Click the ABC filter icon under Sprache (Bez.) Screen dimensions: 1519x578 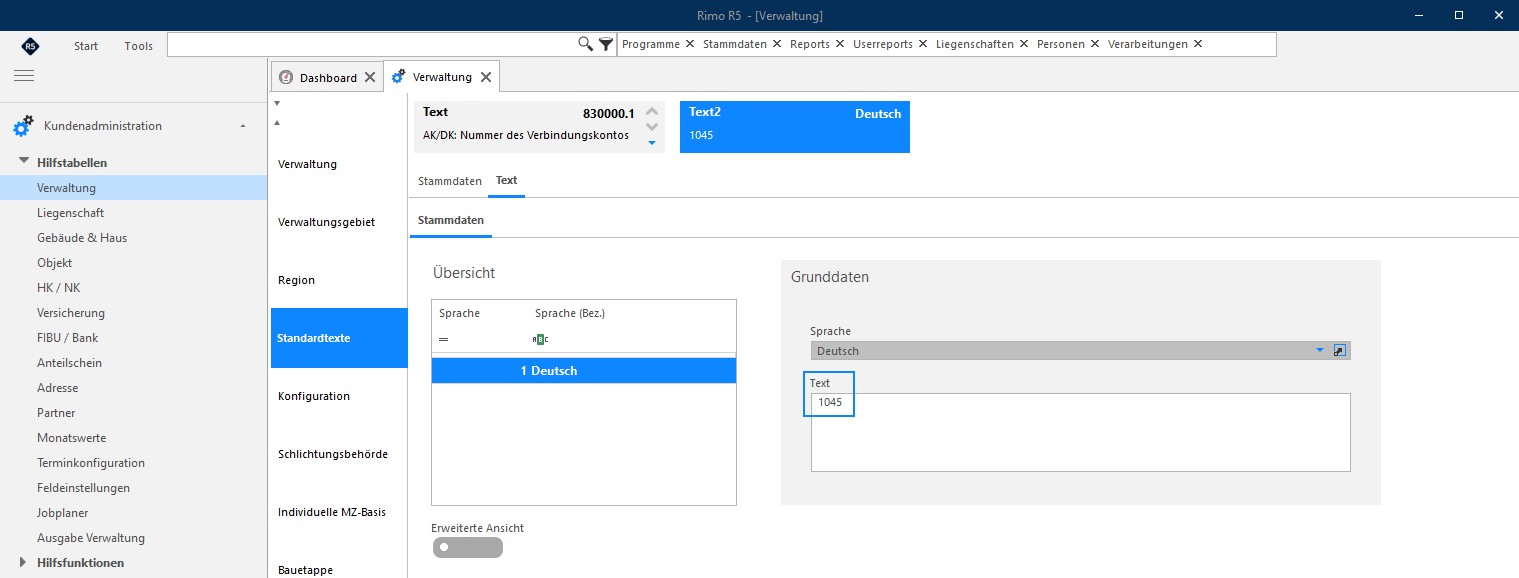pyautogui.click(x=540, y=339)
